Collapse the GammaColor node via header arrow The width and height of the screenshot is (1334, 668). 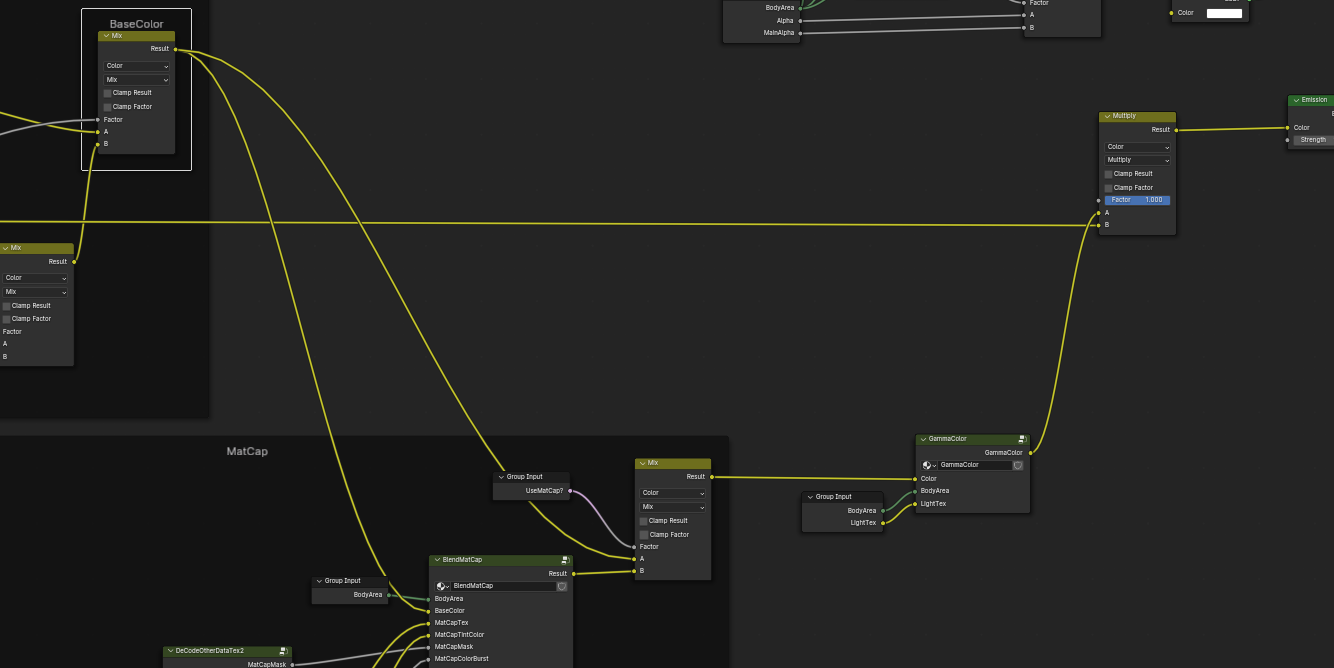point(923,439)
